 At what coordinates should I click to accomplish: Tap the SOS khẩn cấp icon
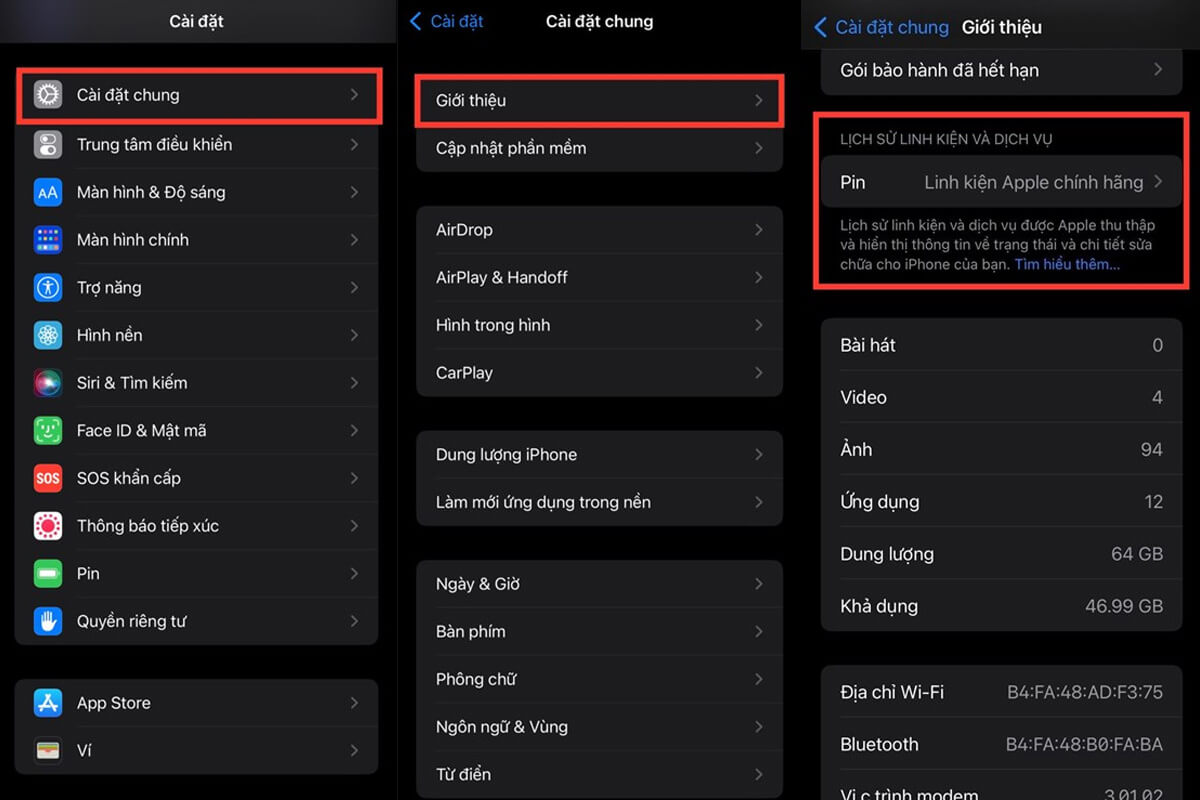[48, 478]
